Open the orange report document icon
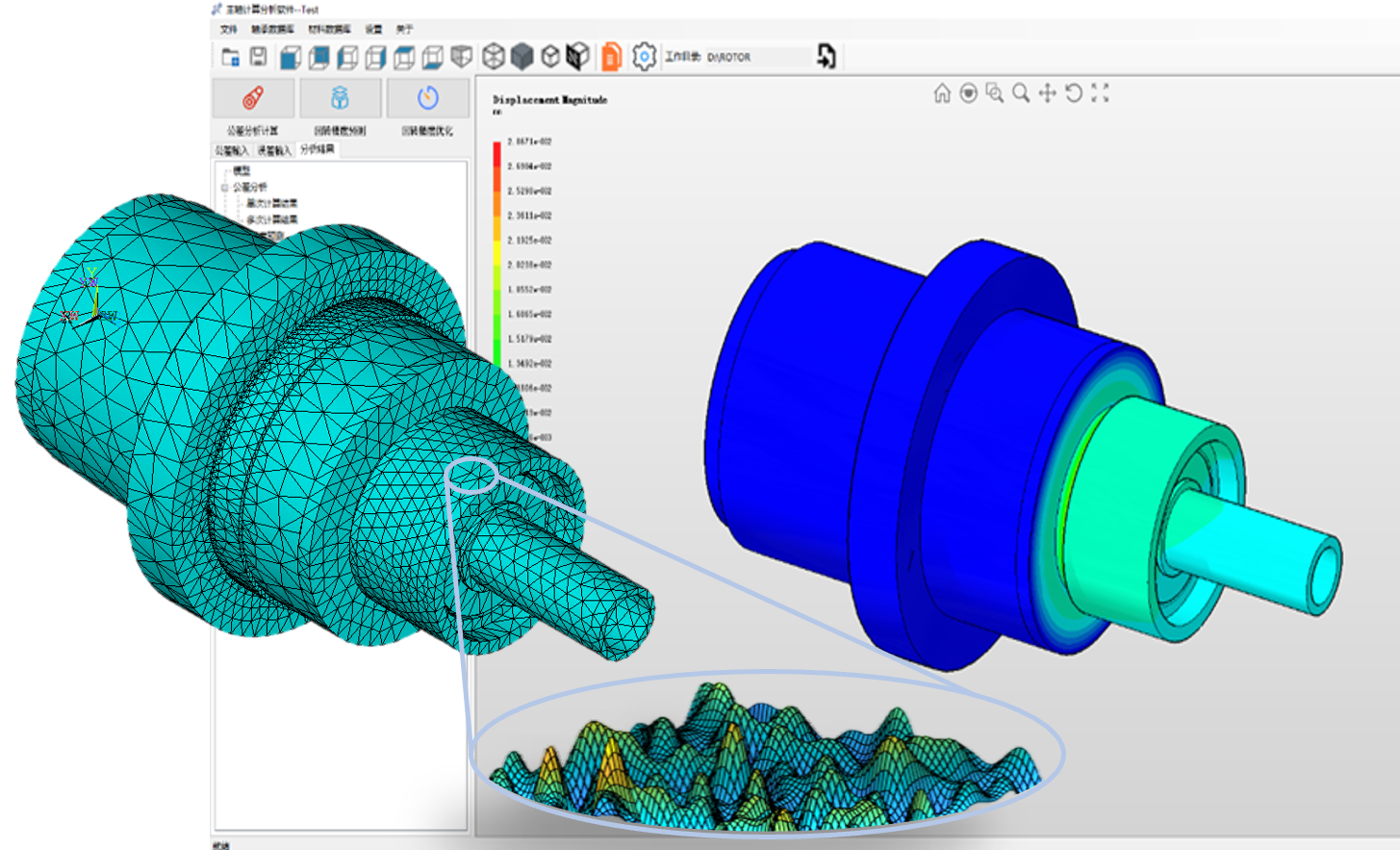Screen dimensions: 1400x850 pos(612,56)
